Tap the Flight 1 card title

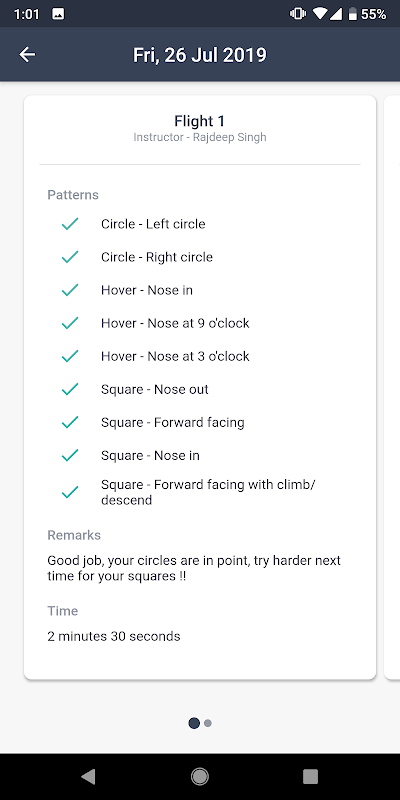tap(199, 121)
